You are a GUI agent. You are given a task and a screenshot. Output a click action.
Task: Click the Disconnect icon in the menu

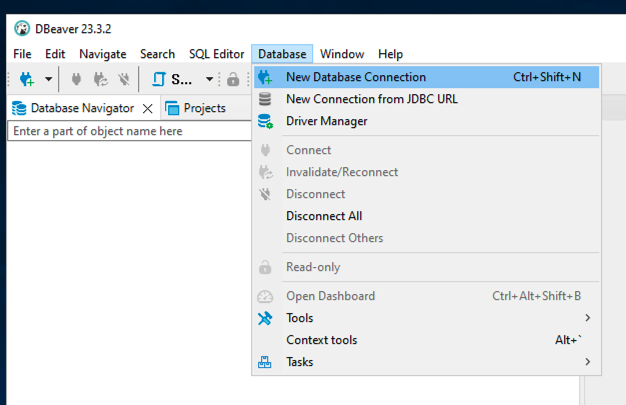(265, 194)
